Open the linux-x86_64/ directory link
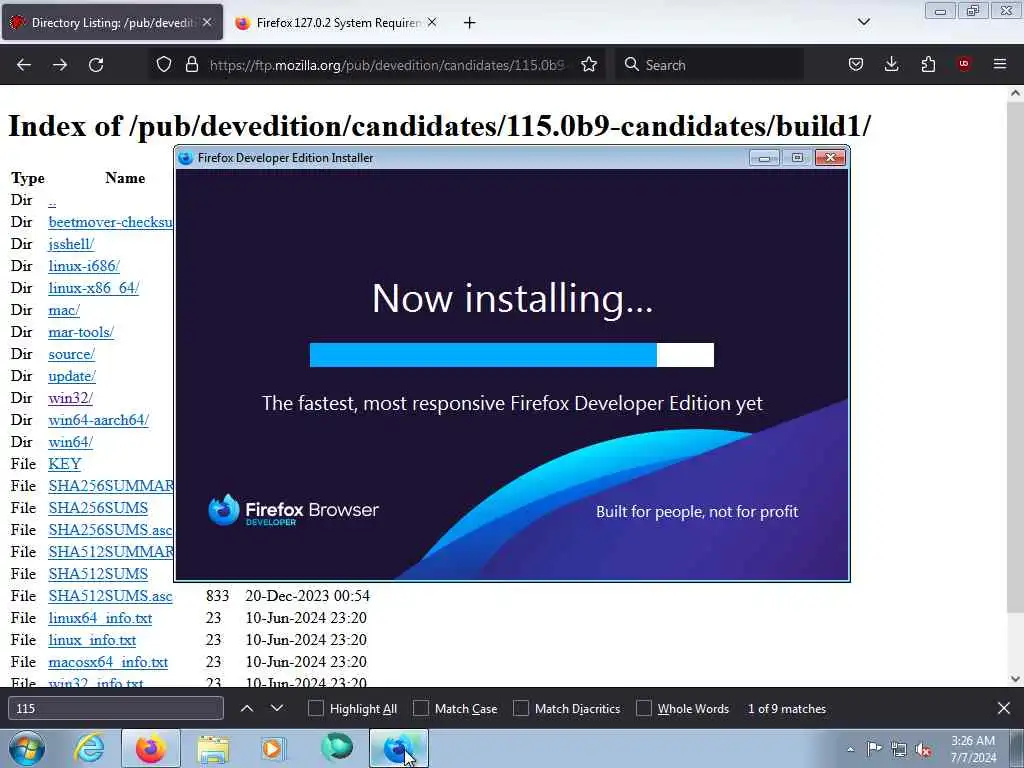 pyautogui.click(x=93, y=288)
